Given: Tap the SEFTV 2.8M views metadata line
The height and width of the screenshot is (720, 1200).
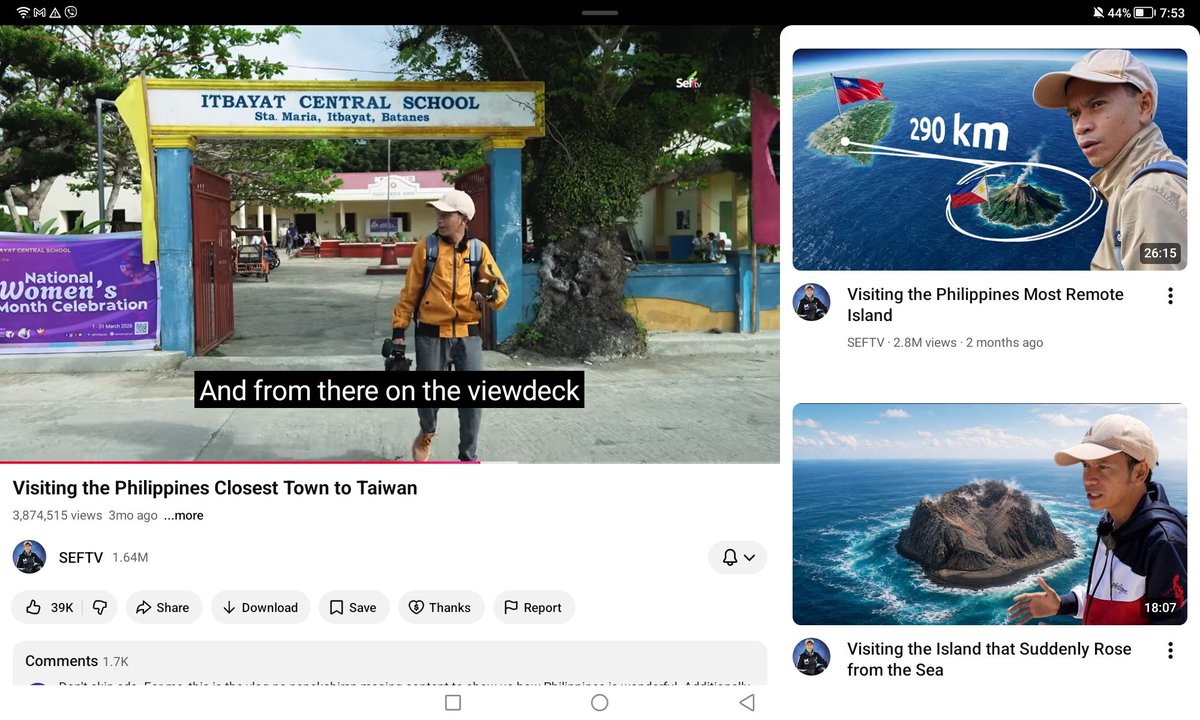Looking at the screenshot, I should 945,343.
